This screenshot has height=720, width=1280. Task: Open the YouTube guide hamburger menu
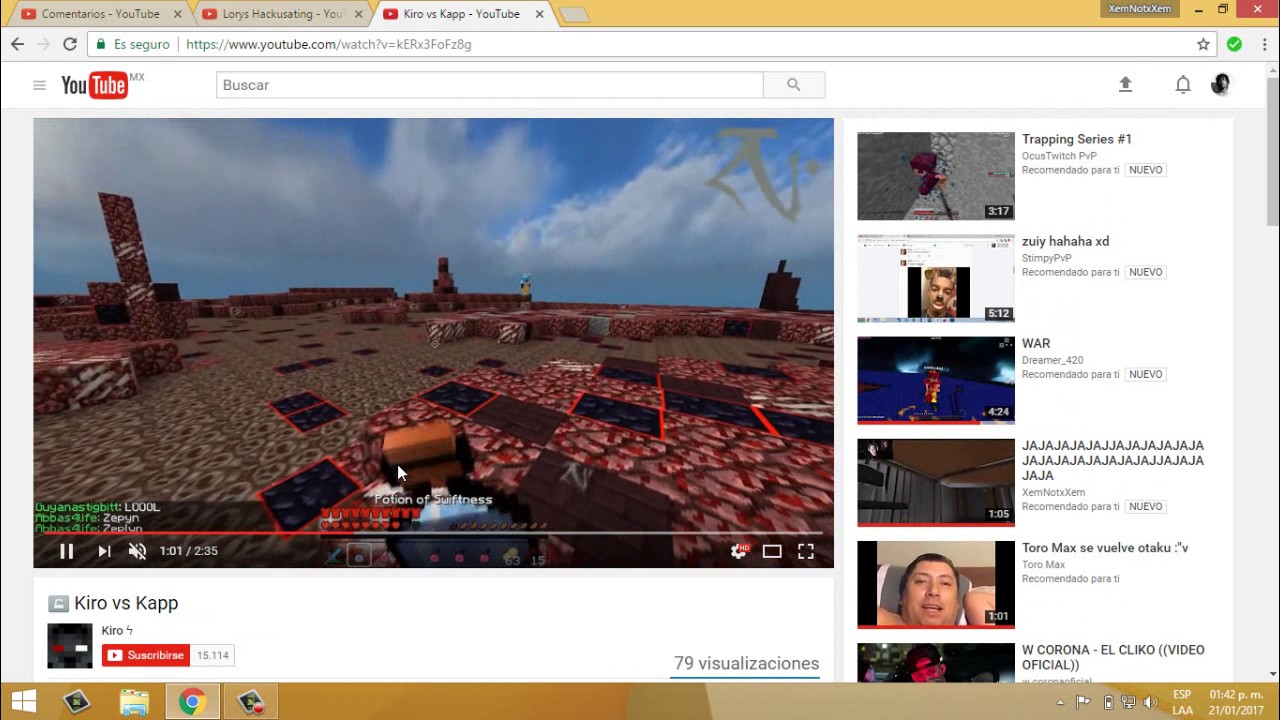click(x=40, y=85)
